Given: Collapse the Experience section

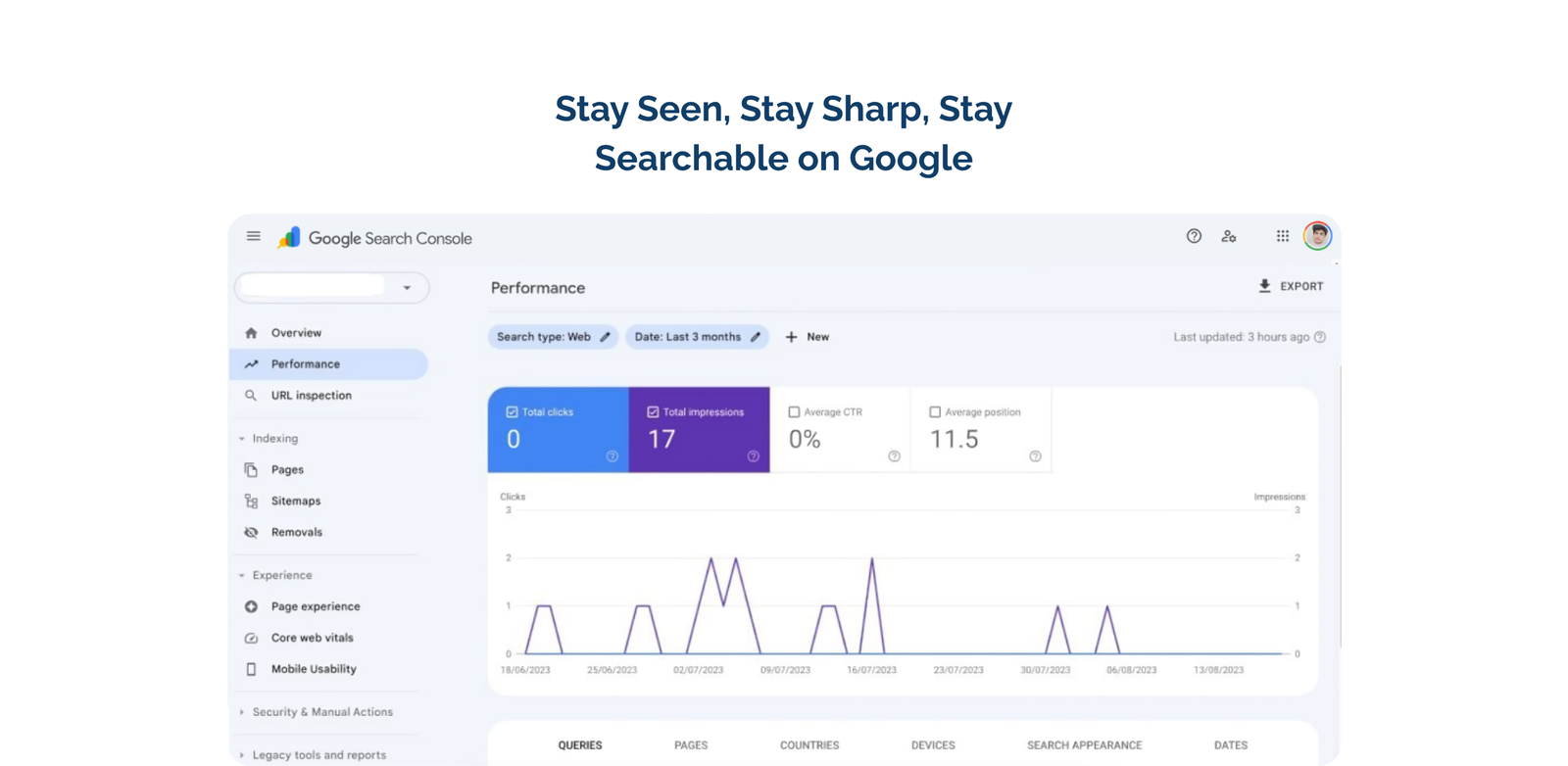Looking at the screenshot, I should (242, 576).
